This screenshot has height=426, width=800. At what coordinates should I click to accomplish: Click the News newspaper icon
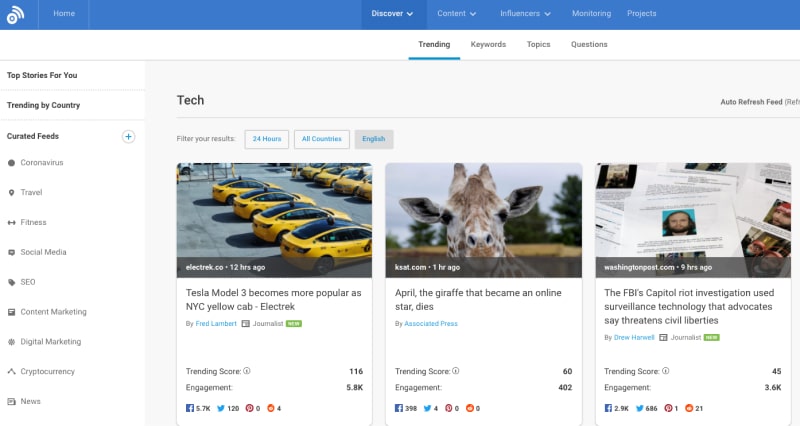(x=11, y=402)
